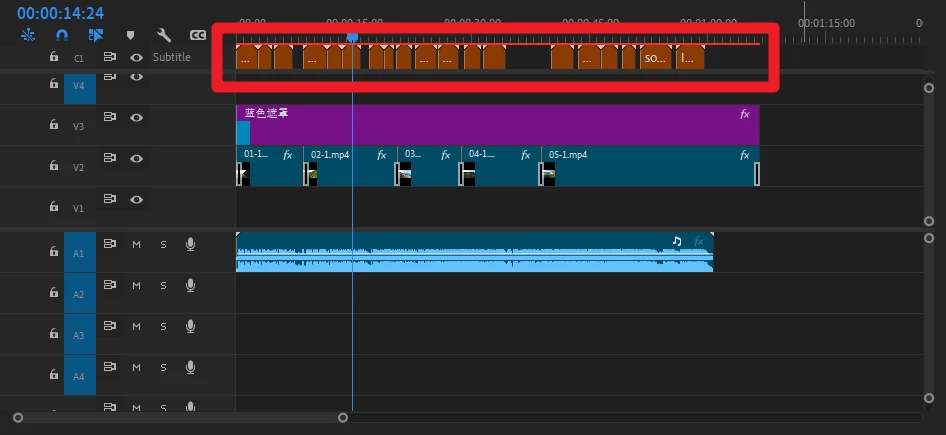Toggle V4 track targeting
946x435 pixels.
tap(80, 87)
